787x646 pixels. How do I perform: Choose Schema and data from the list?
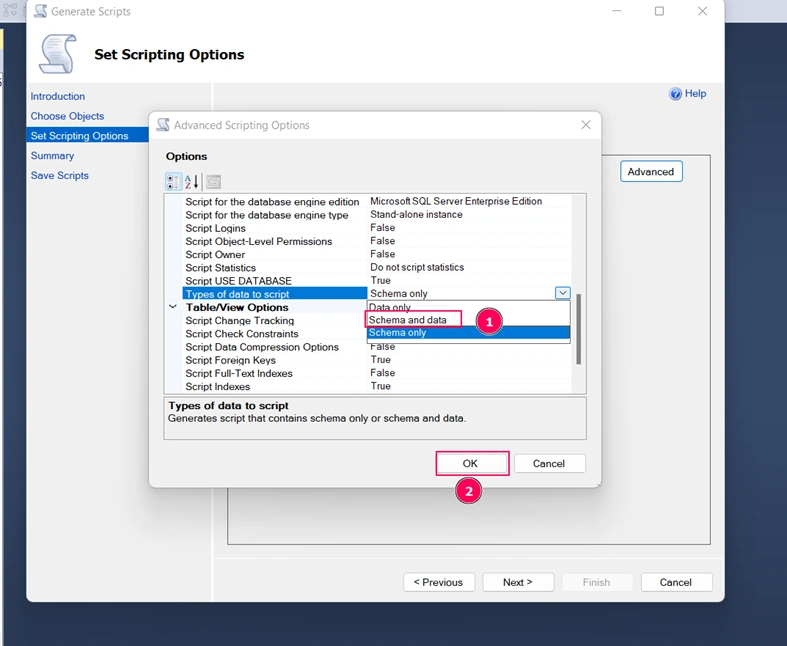pos(408,320)
